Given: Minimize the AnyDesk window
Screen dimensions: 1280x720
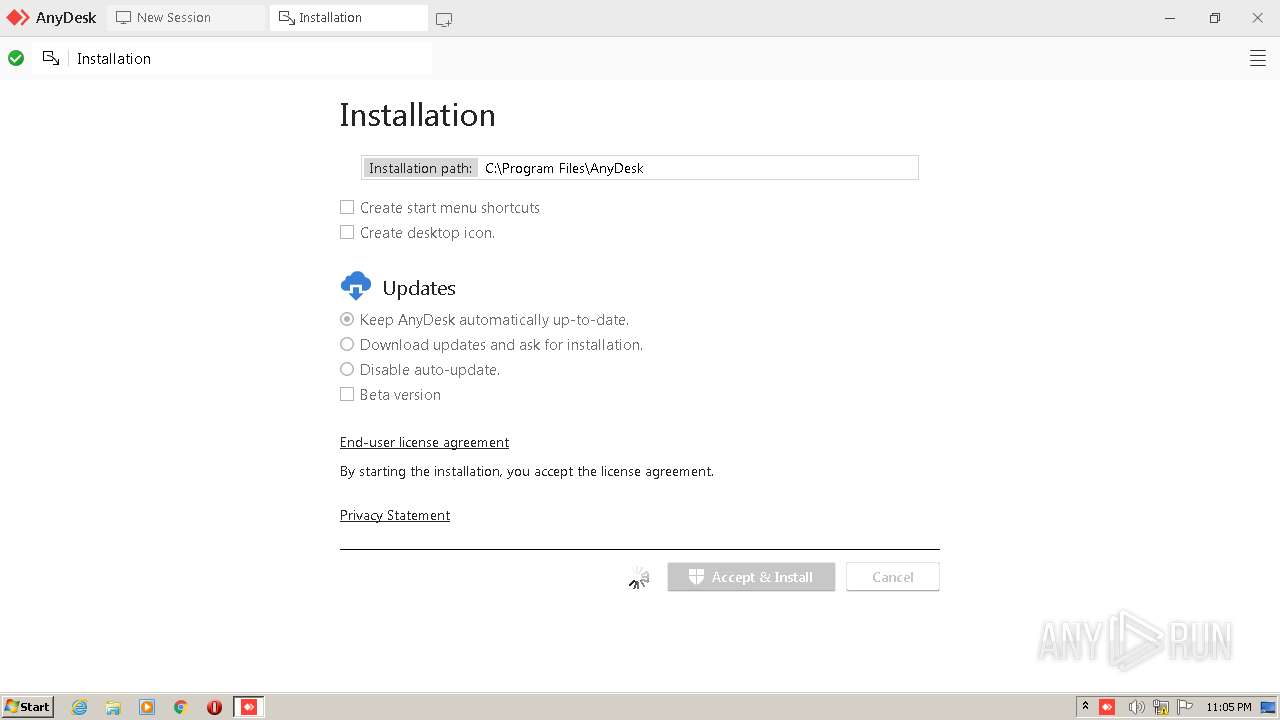Looking at the screenshot, I should tap(1171, 18).
